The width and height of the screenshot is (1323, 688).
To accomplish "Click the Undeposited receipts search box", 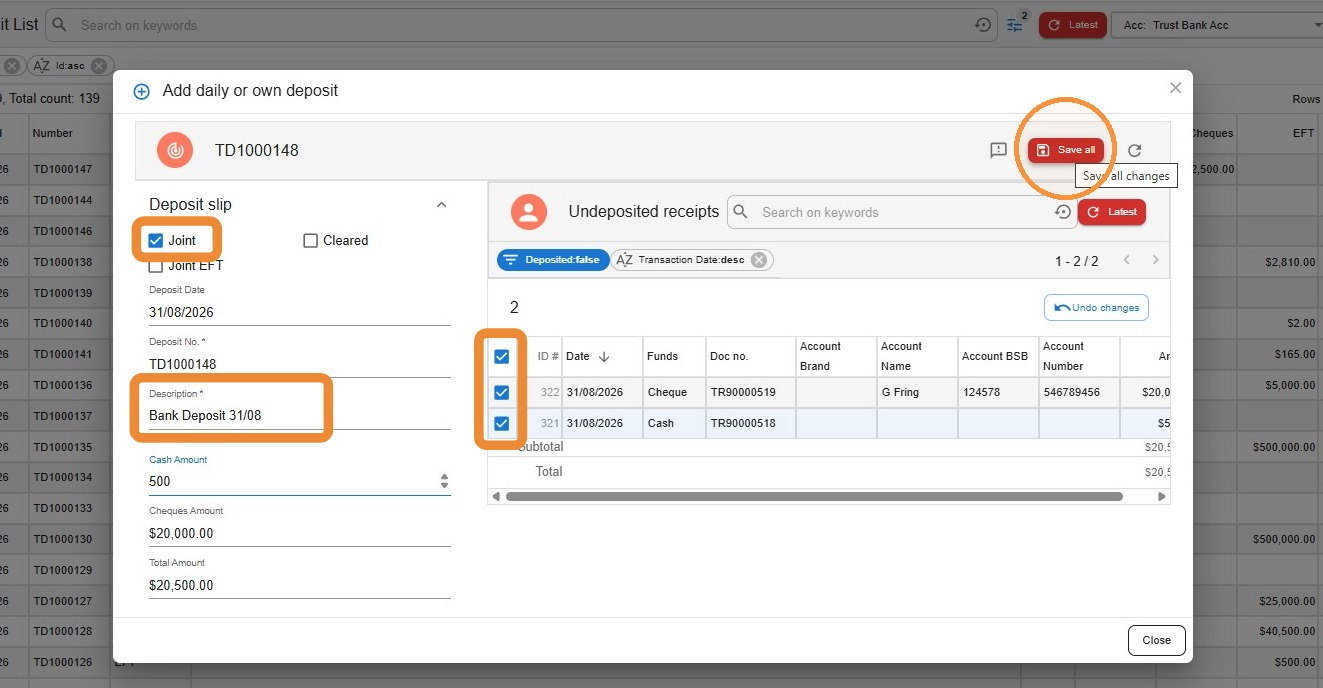I will point(902,212).
